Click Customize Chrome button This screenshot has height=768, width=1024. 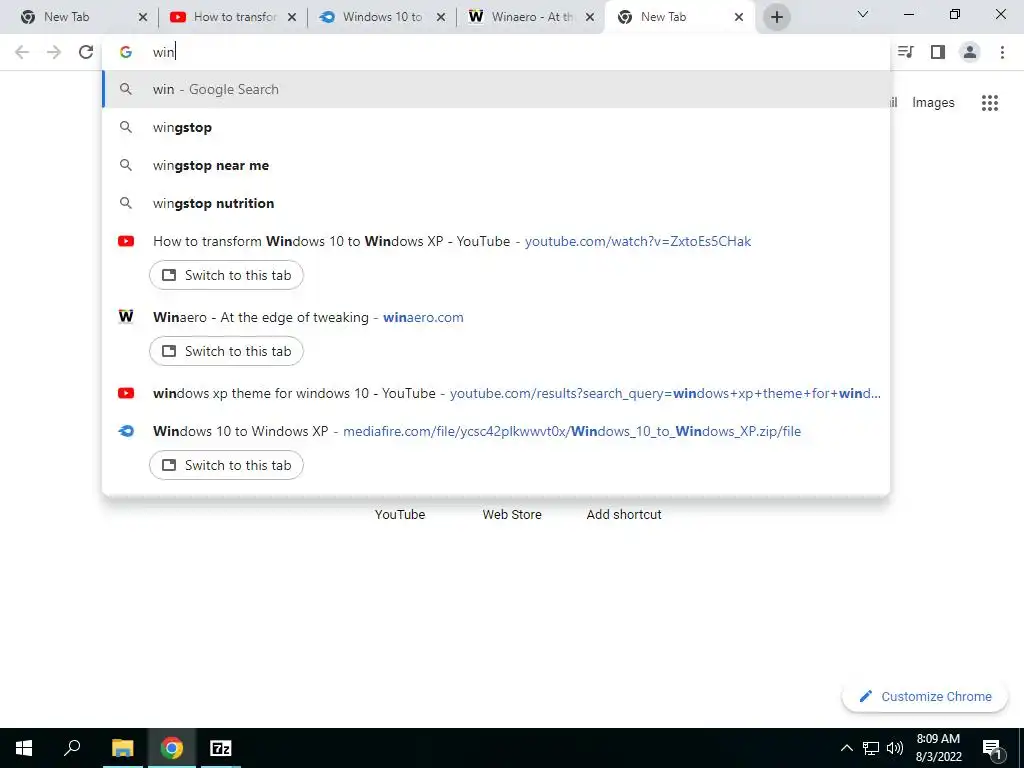click(x=925, y=696)
